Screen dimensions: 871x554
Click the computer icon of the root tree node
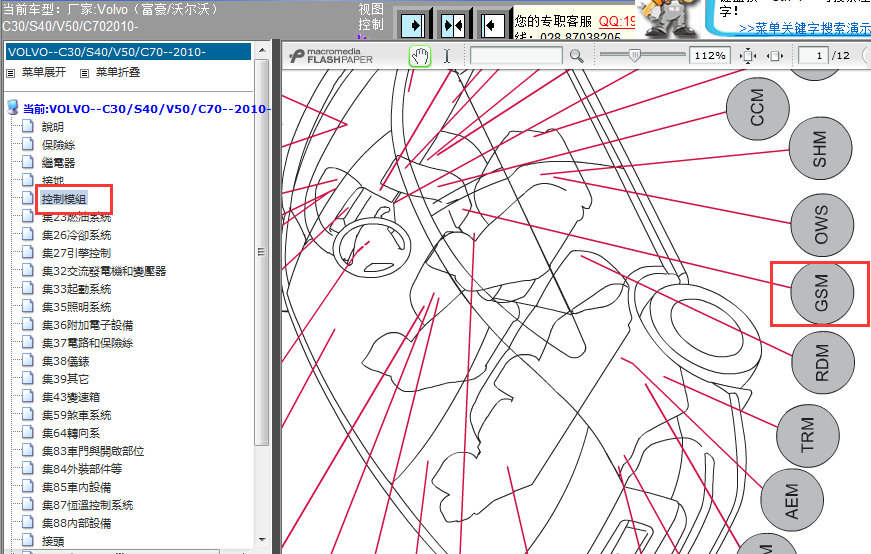pos(13,108)
